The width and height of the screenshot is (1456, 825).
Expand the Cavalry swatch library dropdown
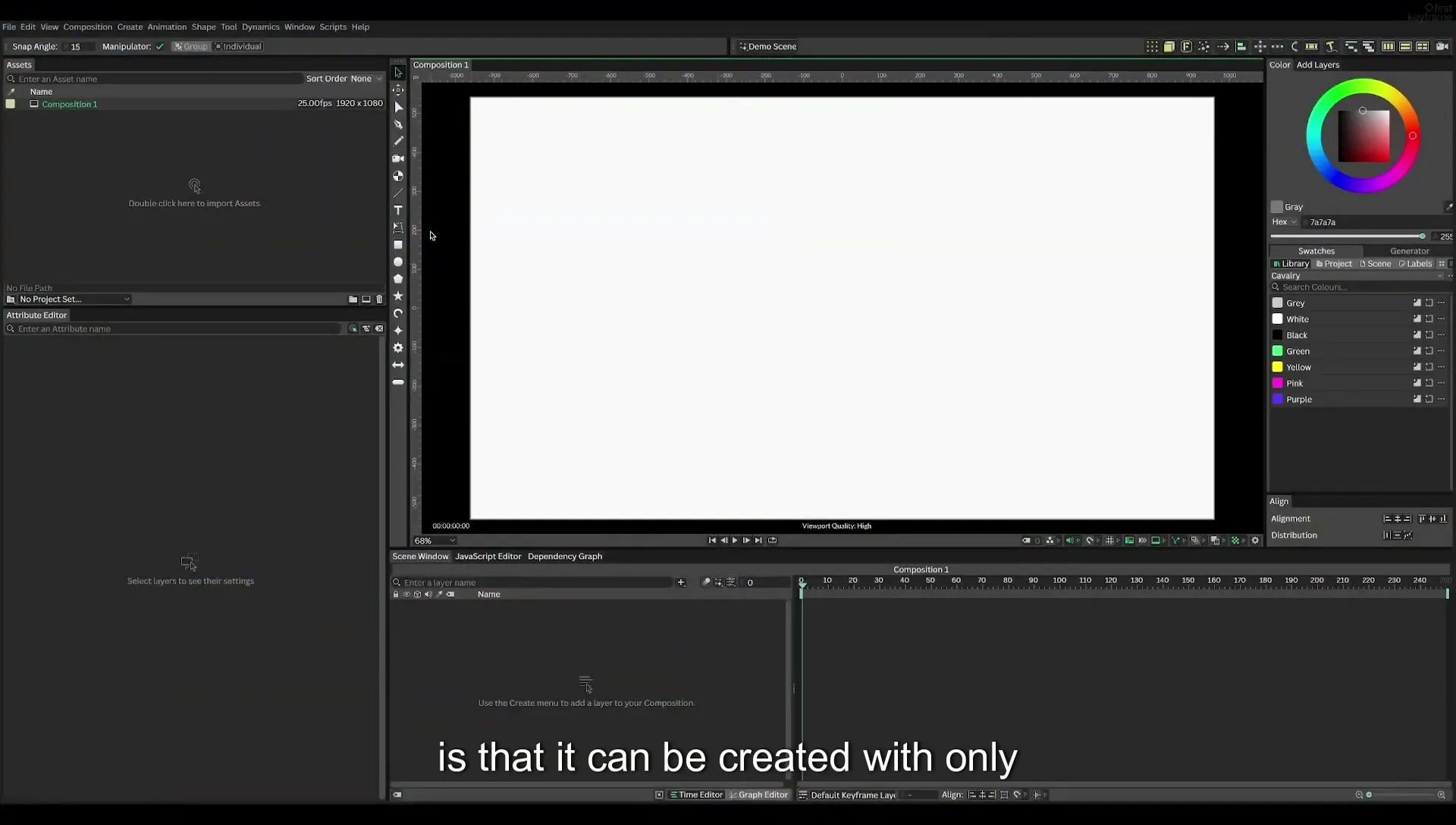(1357, 276)
